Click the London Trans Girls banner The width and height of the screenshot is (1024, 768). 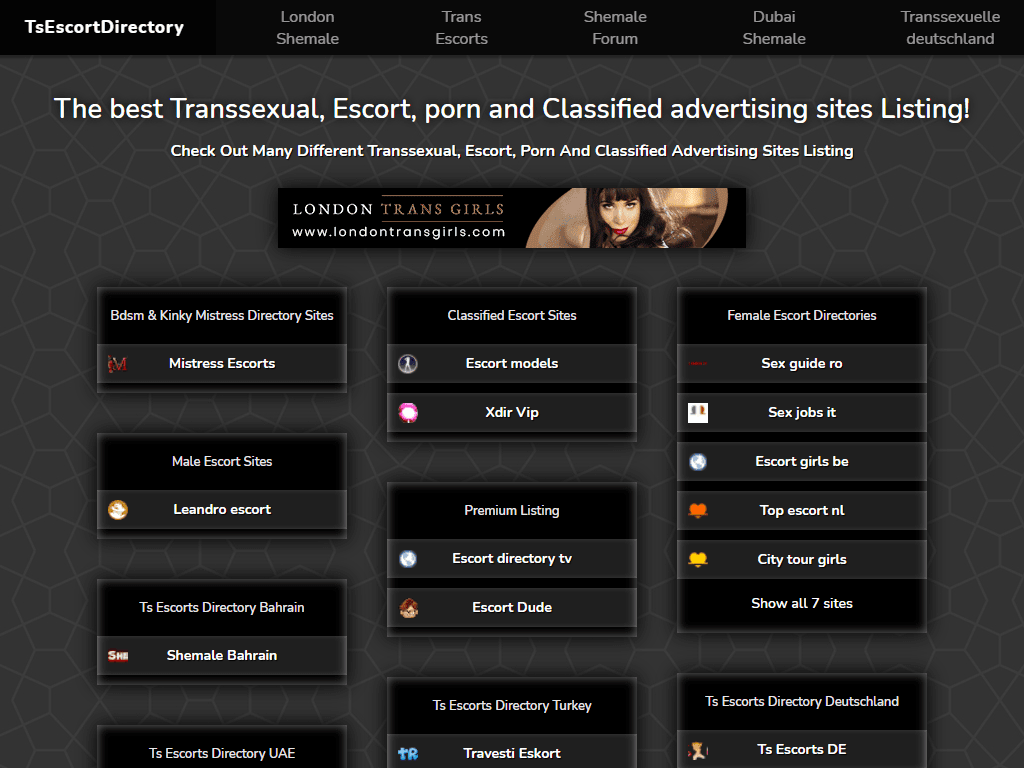pos(511,217)
